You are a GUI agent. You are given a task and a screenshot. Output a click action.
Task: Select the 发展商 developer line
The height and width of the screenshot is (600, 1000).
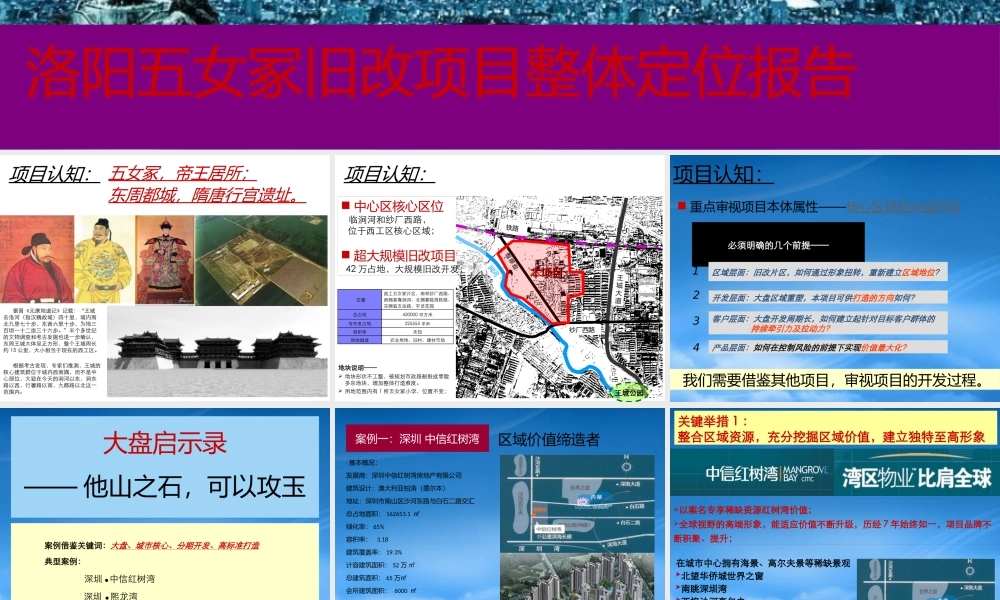404,475
